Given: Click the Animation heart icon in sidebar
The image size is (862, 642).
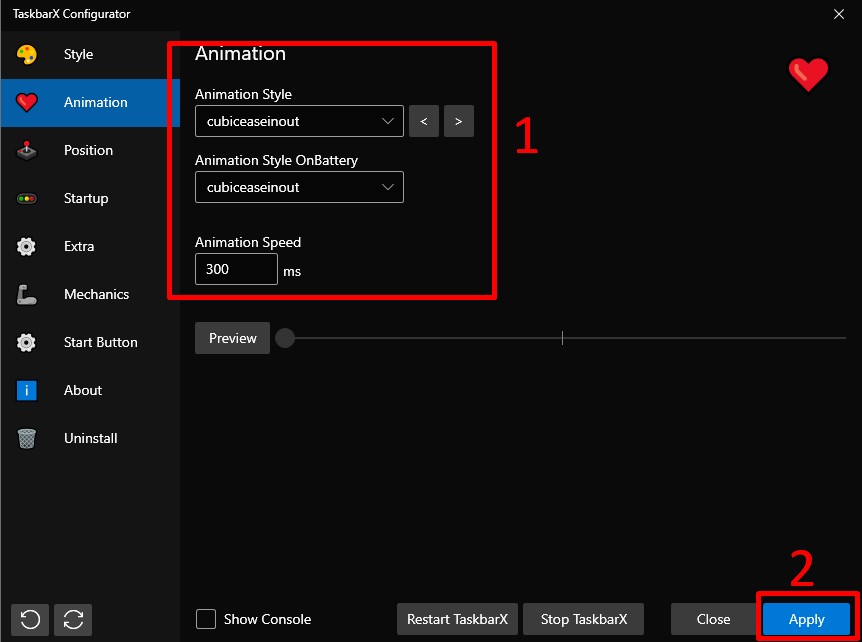Looking at the screenshot, I should pyautogui.click(x=27, y=102).
